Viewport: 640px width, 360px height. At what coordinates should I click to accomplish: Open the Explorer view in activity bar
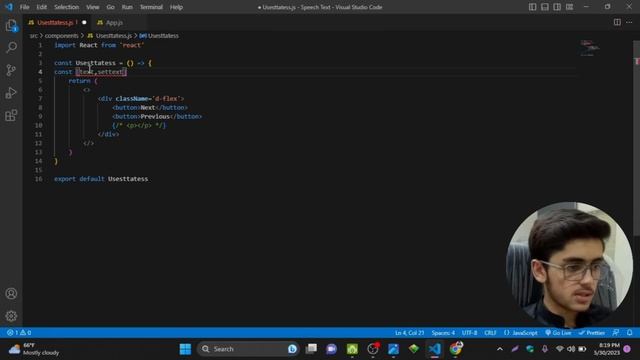click(11, 26)
